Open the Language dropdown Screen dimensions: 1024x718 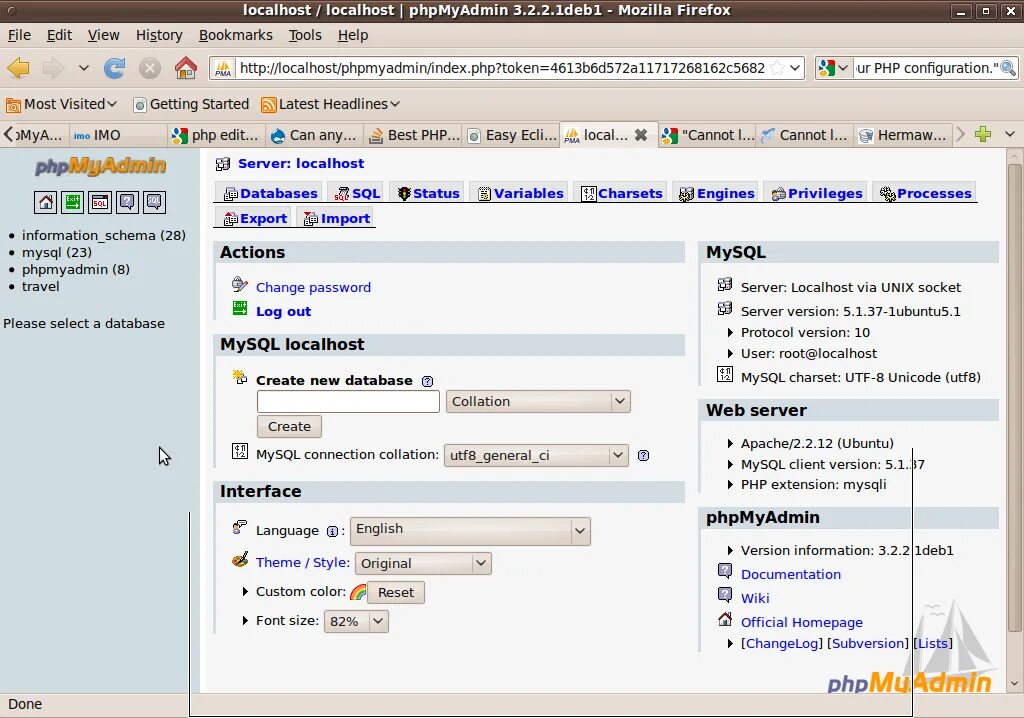pos(470,530)
